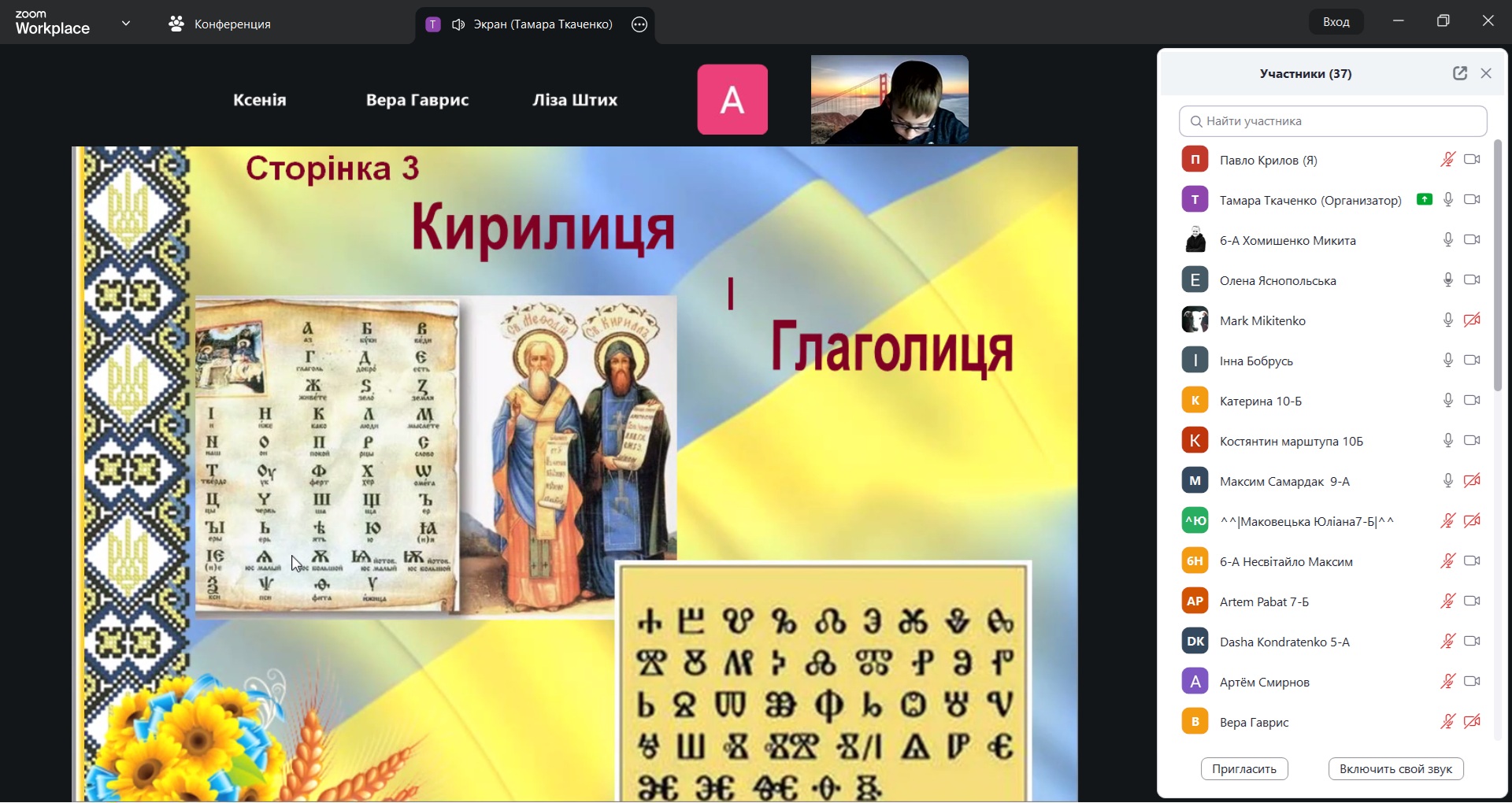Click Інна Бобрусь's camera icon
1512x803 pixels.
point(1472,361)
